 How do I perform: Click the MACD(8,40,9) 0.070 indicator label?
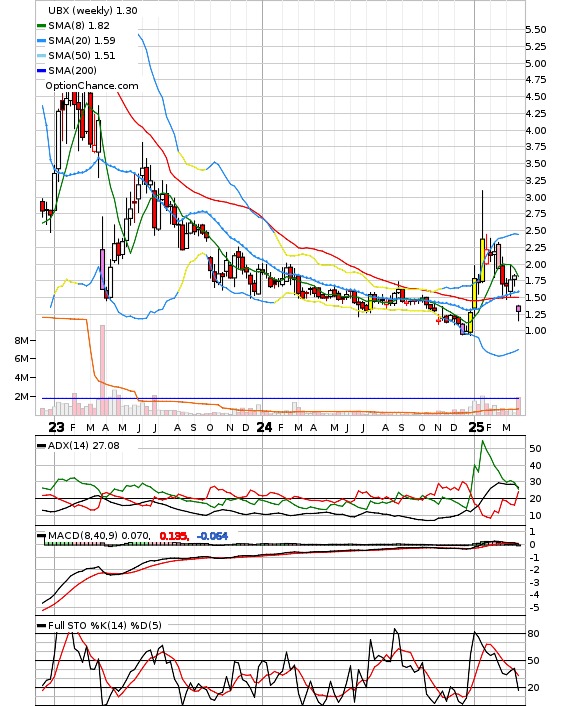pyautogui.click(x=99, y=536)
